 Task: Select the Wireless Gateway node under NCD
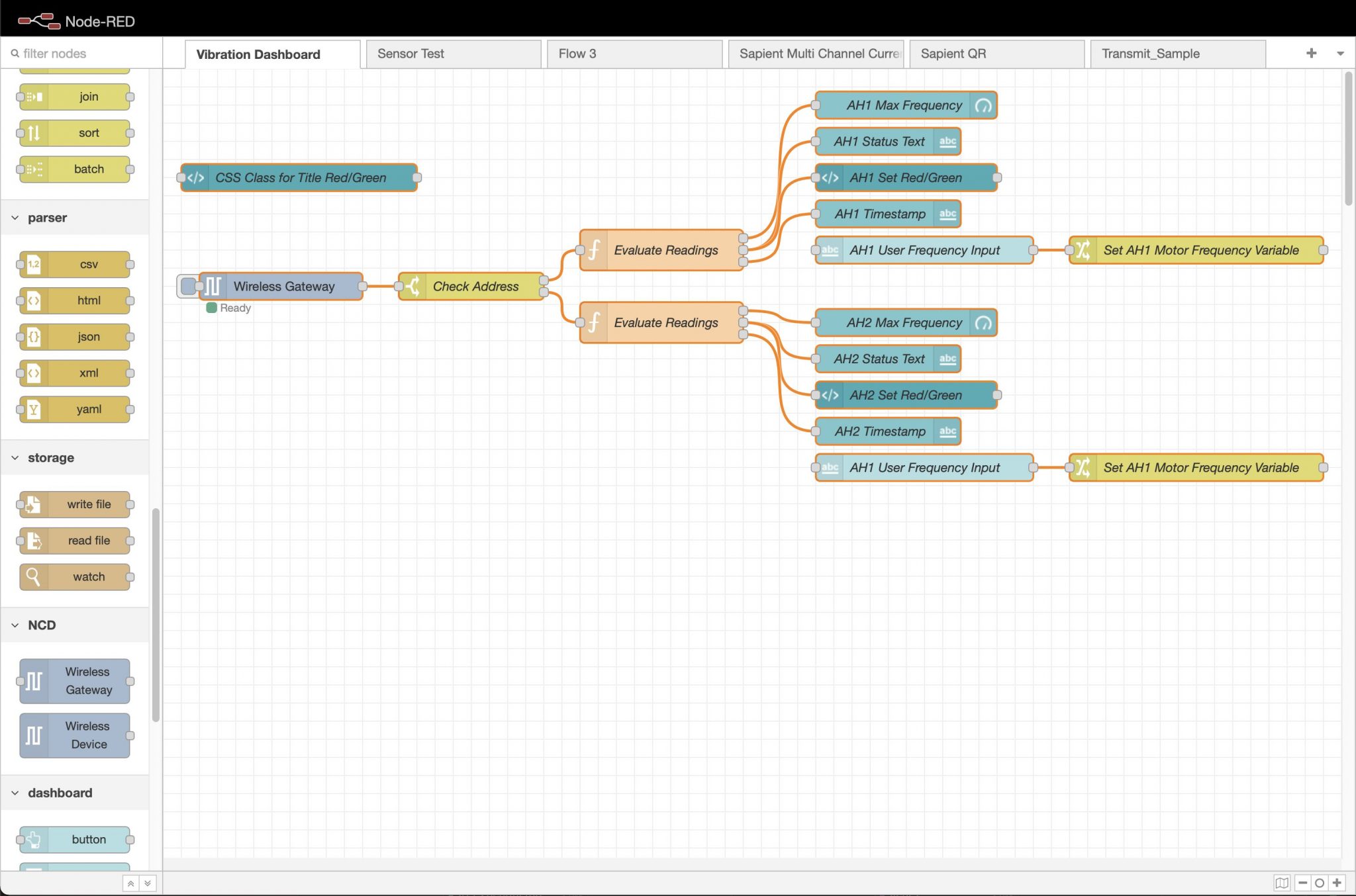75,680
